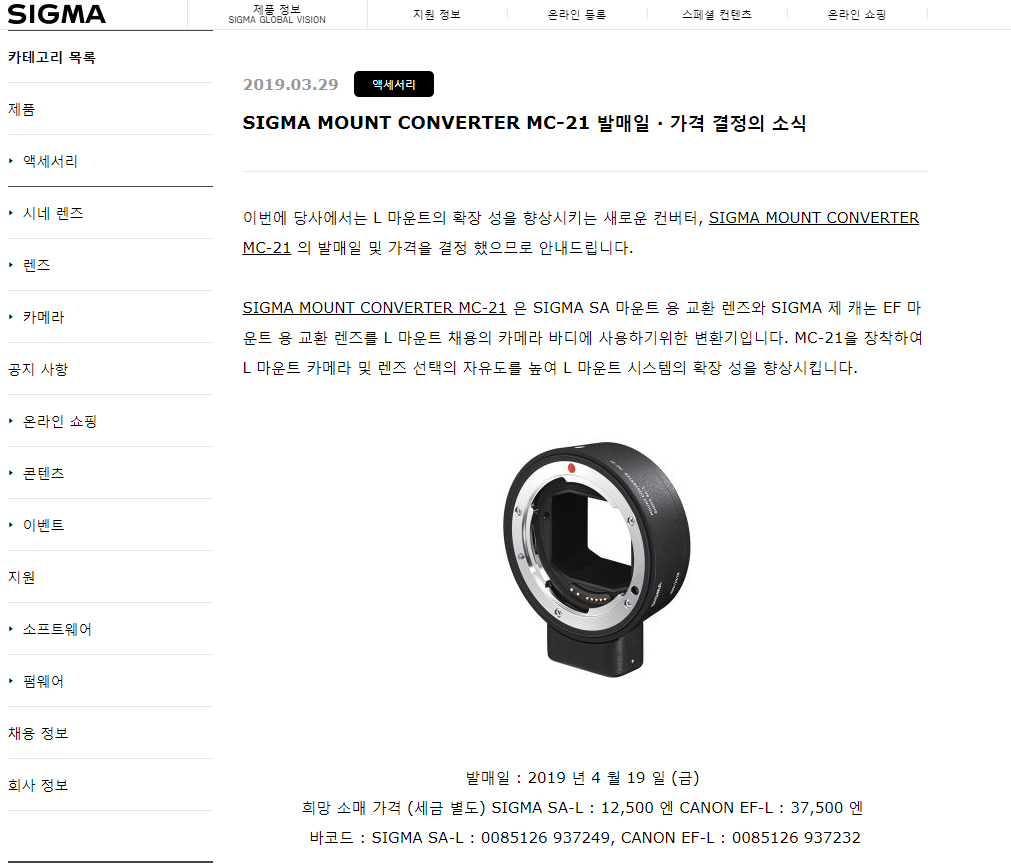Click the black 액세서리 category tag
Image resolution: width=1011 pixels, height=867 pixels.
coord(394,84)
